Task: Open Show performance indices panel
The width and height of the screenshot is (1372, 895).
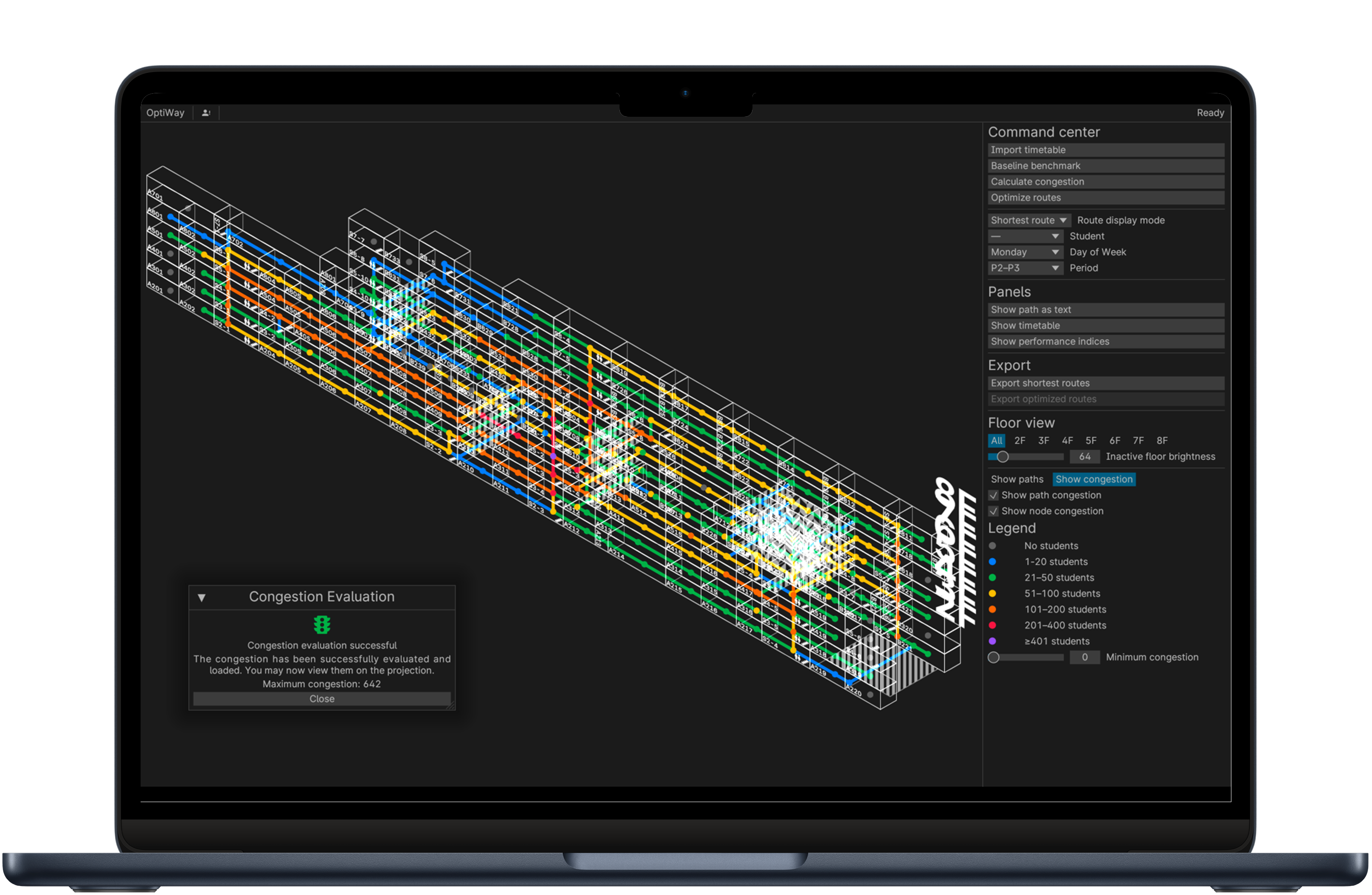Action: [1106, 341]
